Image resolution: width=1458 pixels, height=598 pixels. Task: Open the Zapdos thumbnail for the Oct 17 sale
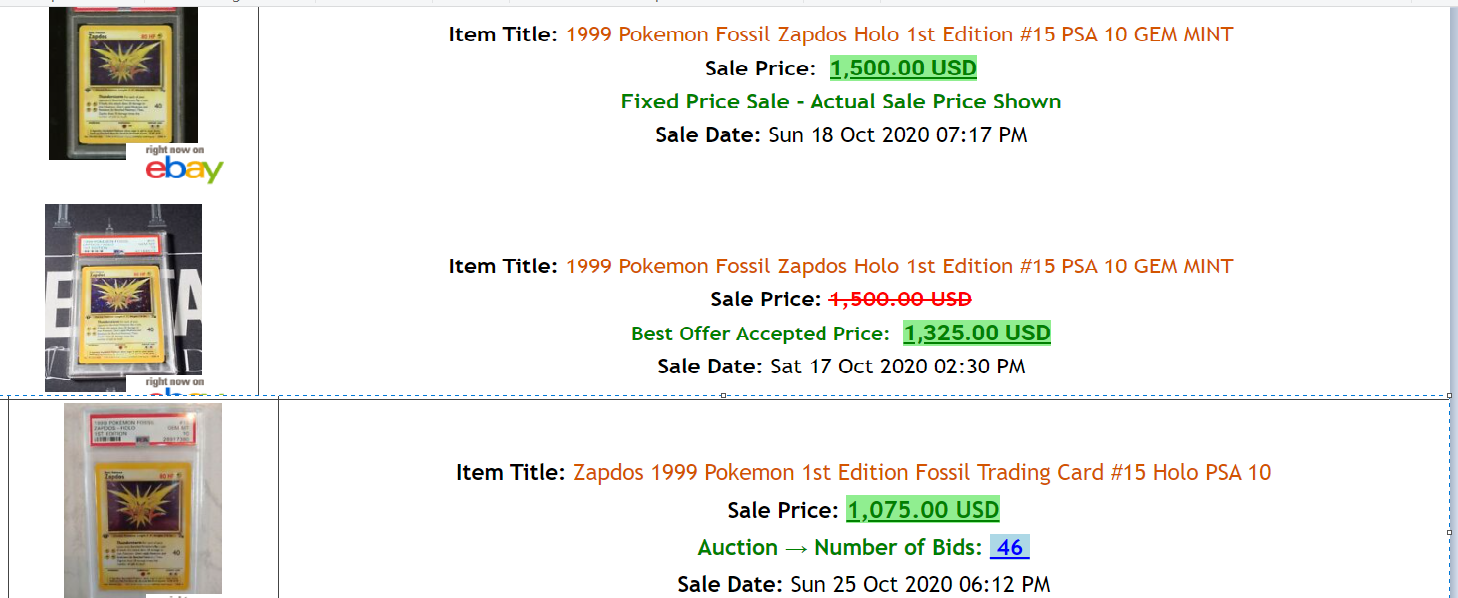coord(123,298)
